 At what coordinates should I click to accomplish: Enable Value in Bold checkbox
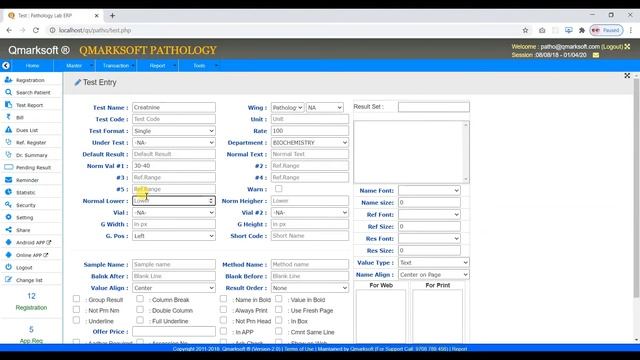pos(278,299)
